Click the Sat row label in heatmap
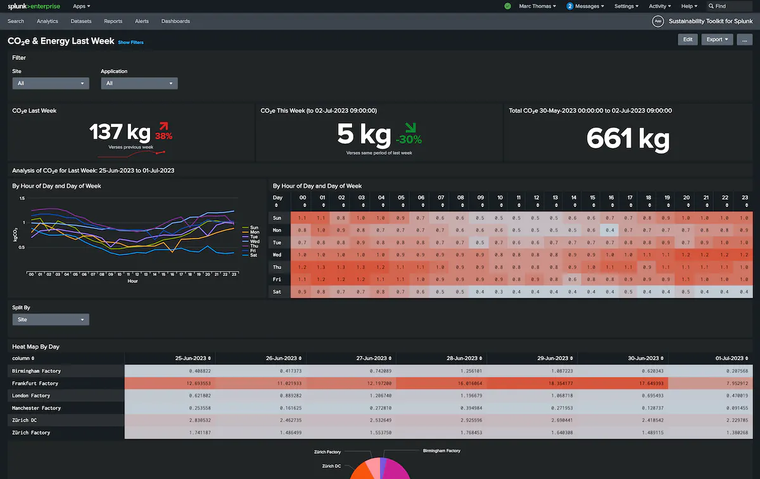 click(277, 292)
